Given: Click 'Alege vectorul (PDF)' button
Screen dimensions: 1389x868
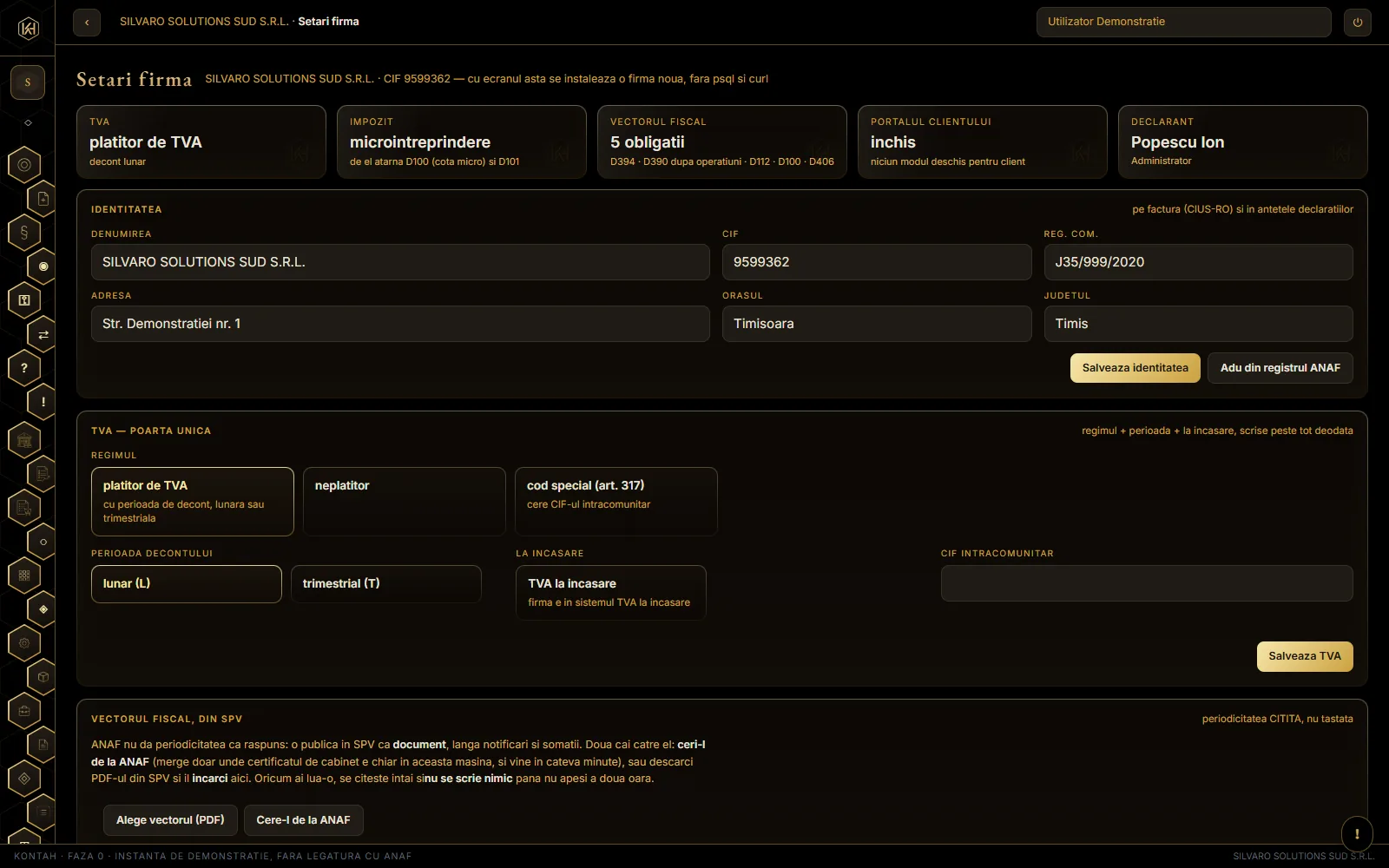Looking at the screenshot, I should 170,820.
